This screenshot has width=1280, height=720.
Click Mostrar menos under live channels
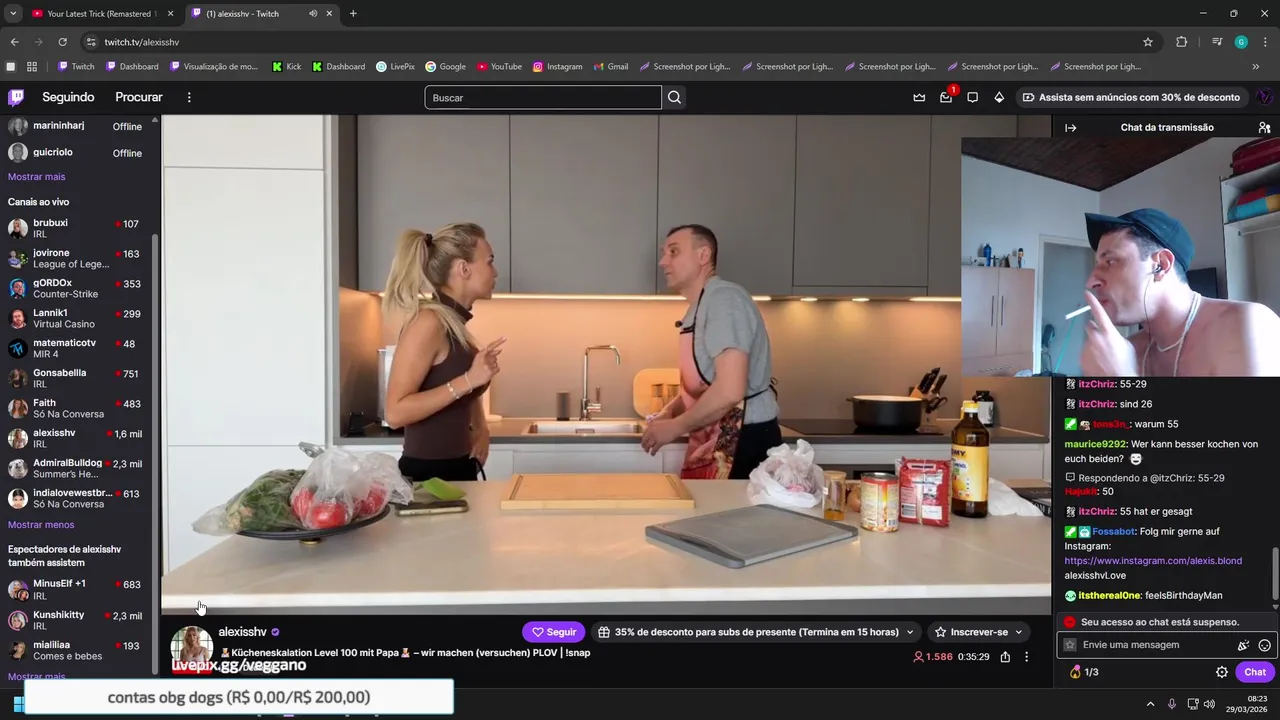41,525
